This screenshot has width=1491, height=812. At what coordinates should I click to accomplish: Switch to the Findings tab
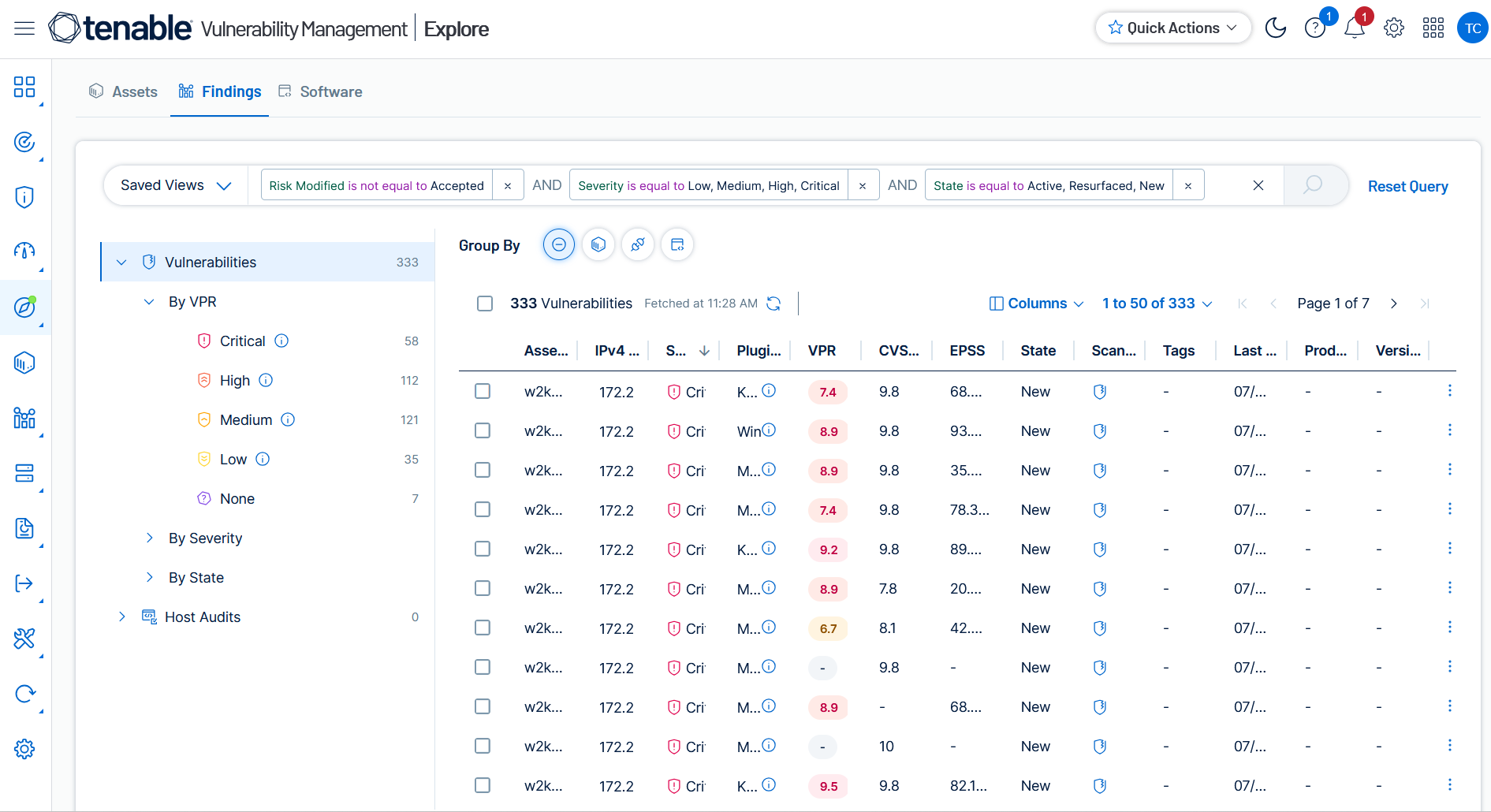click(x=220, y=91)
